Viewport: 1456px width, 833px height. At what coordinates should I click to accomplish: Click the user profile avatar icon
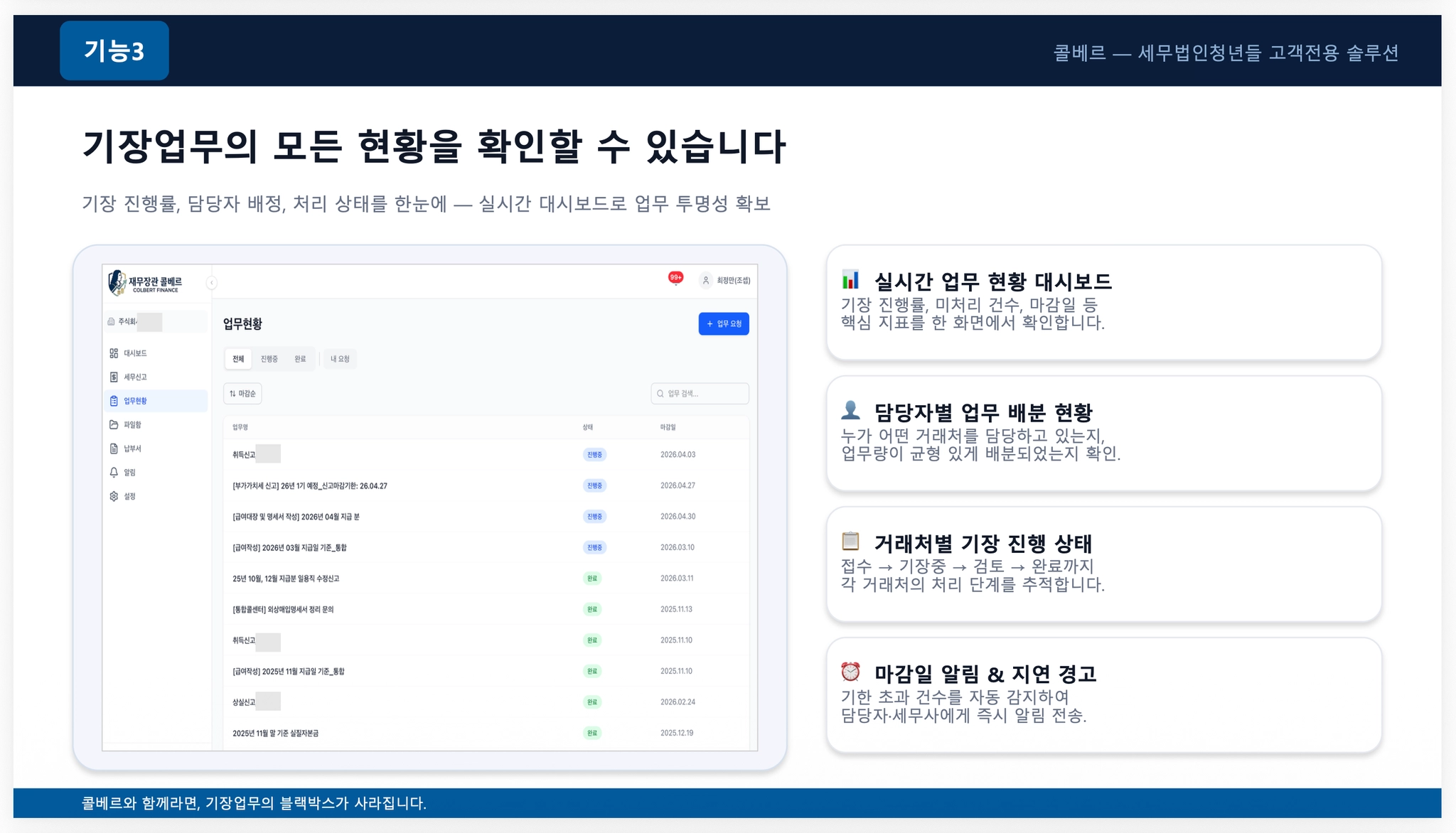[x=705, y=281]
